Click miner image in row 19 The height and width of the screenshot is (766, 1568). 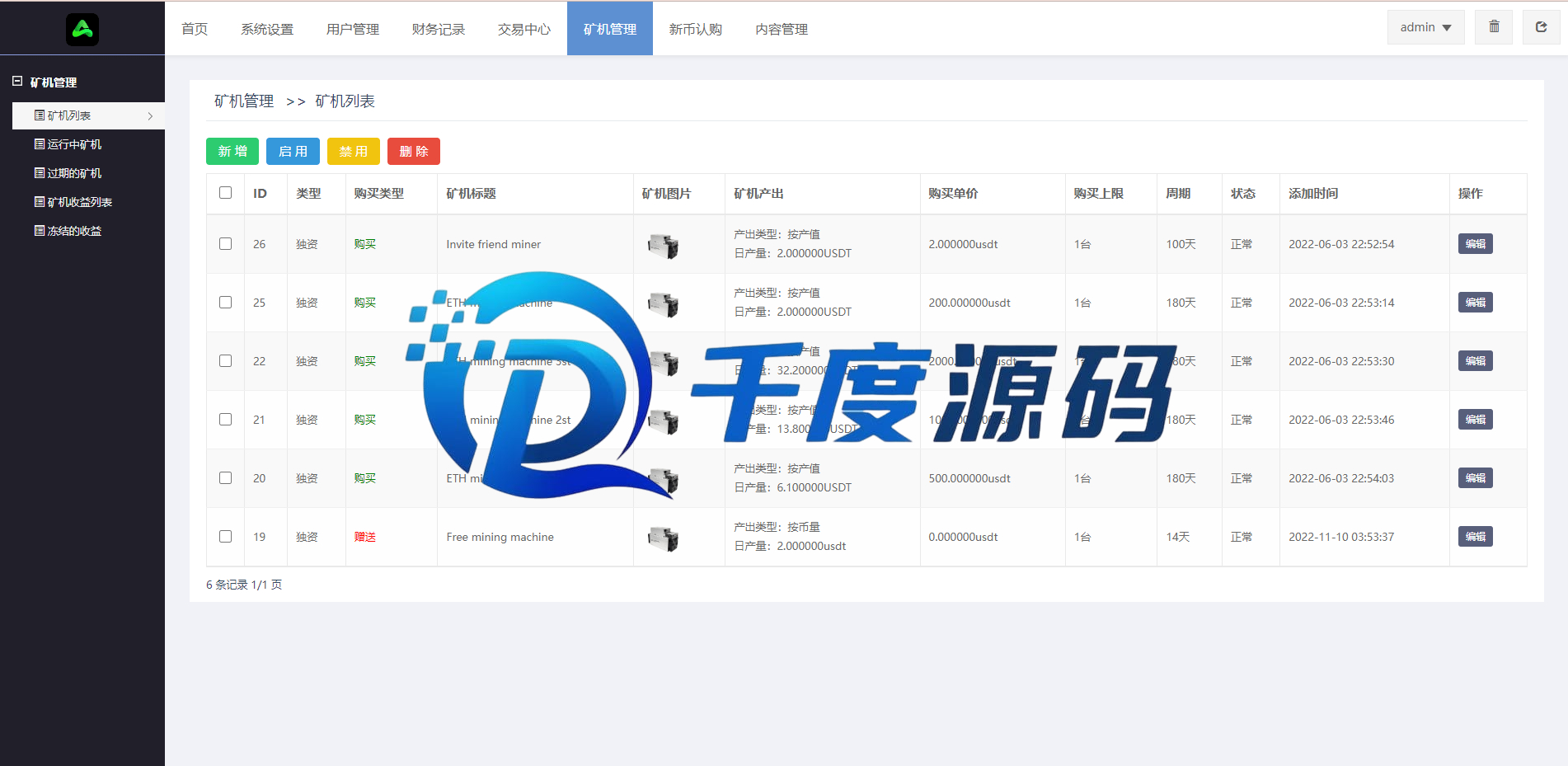(663, 538)
